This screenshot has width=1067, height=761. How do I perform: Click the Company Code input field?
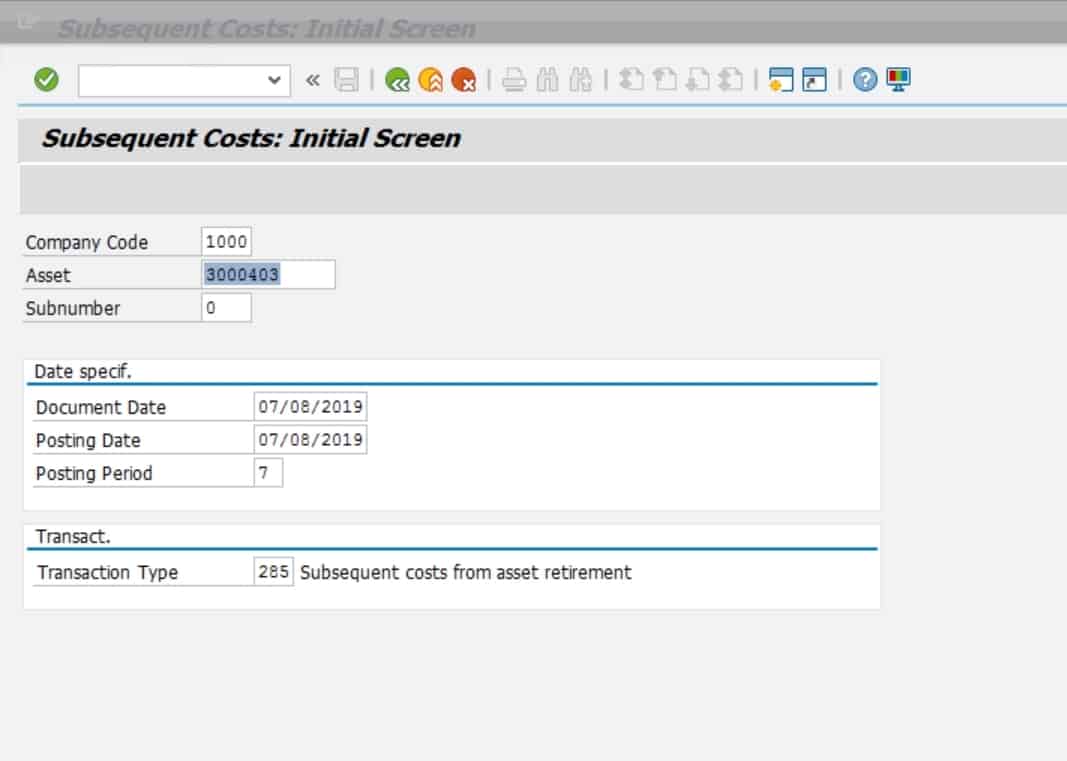click(x=226, y=242)
